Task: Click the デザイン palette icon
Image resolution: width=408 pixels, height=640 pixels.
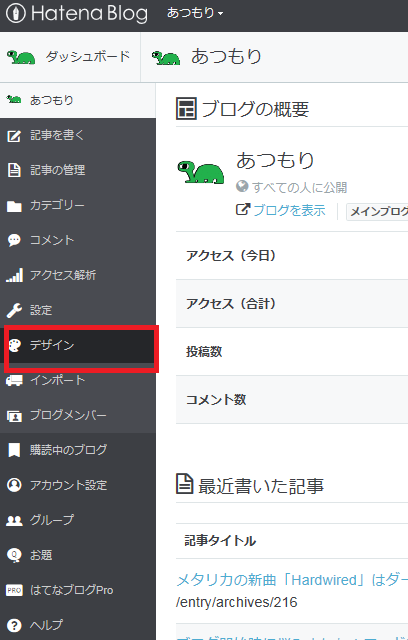Action: click(x=15, y=345)
